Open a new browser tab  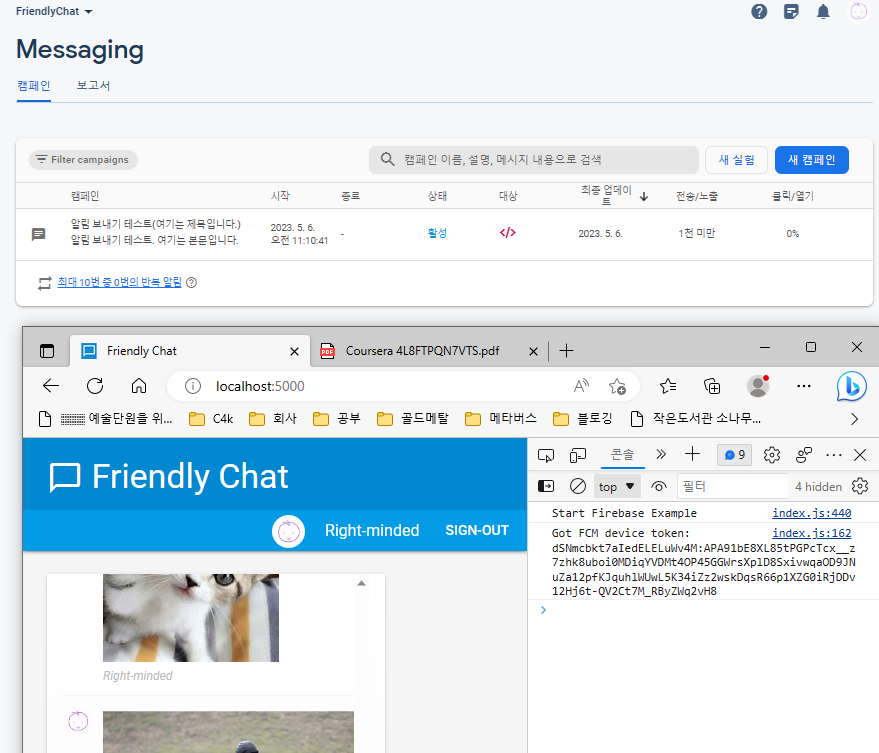coord(567,351)
